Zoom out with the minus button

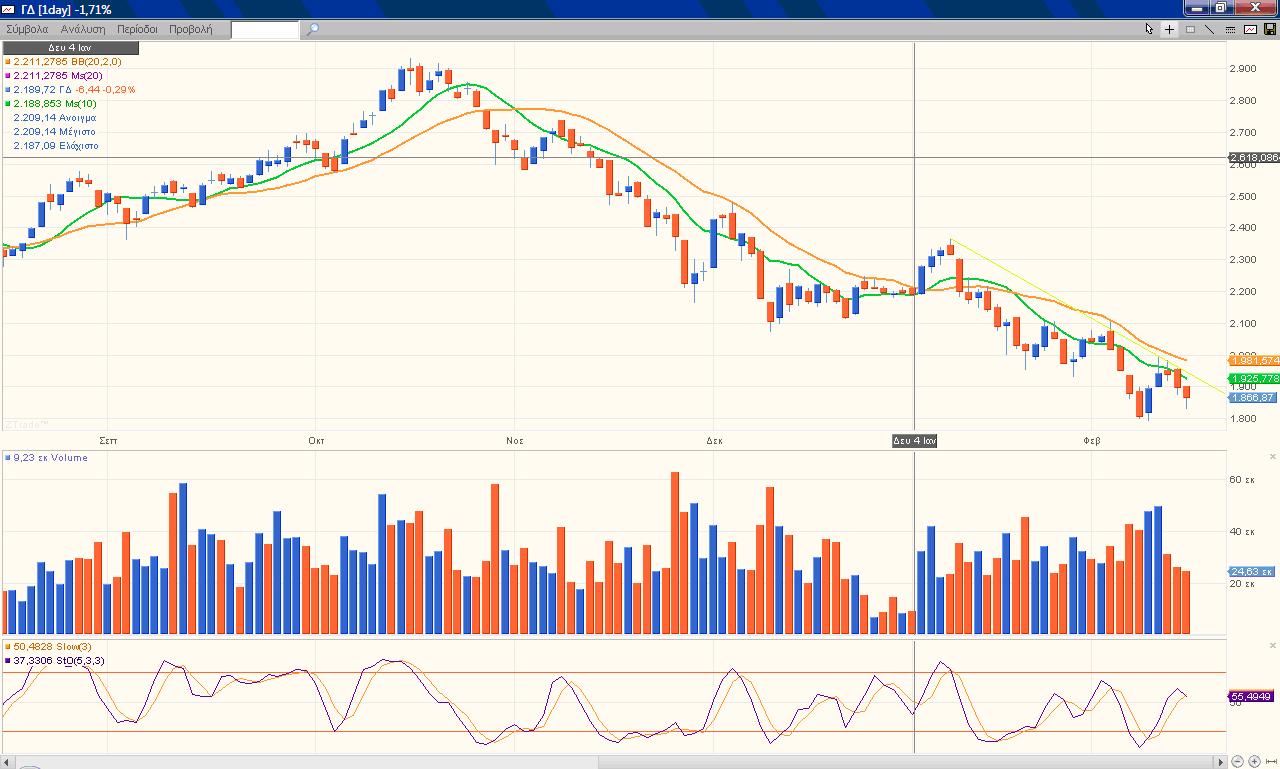coord(1238,761)
